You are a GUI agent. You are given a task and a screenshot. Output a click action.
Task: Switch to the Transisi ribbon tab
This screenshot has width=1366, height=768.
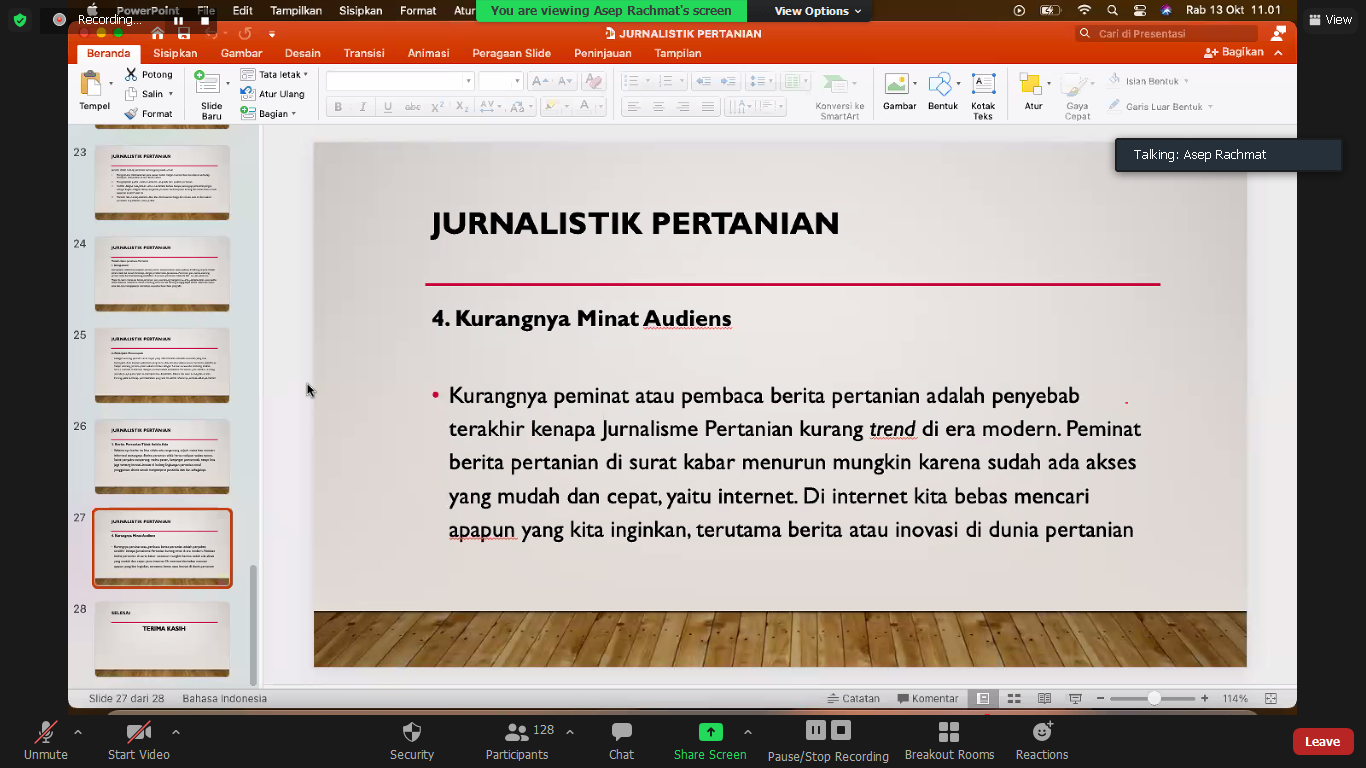click(x=364, y=53)
